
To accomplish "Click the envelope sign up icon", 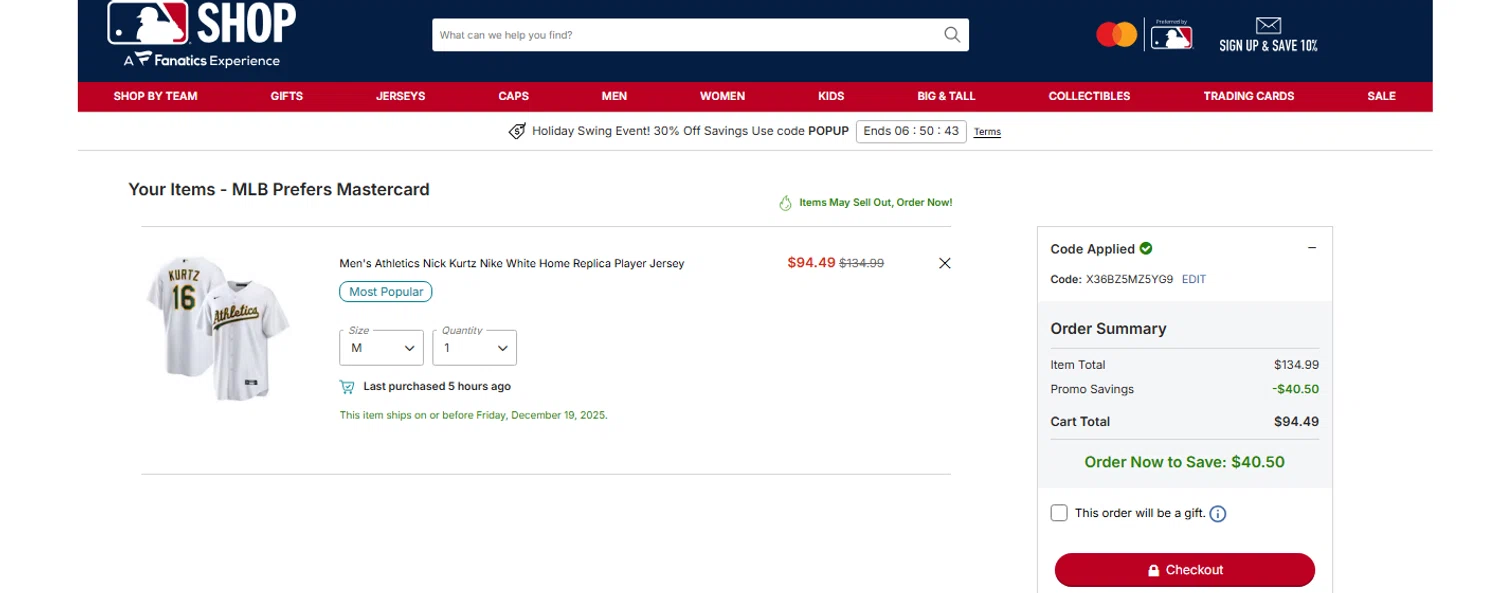I will pyautogui.click(x=1268, y=26).
